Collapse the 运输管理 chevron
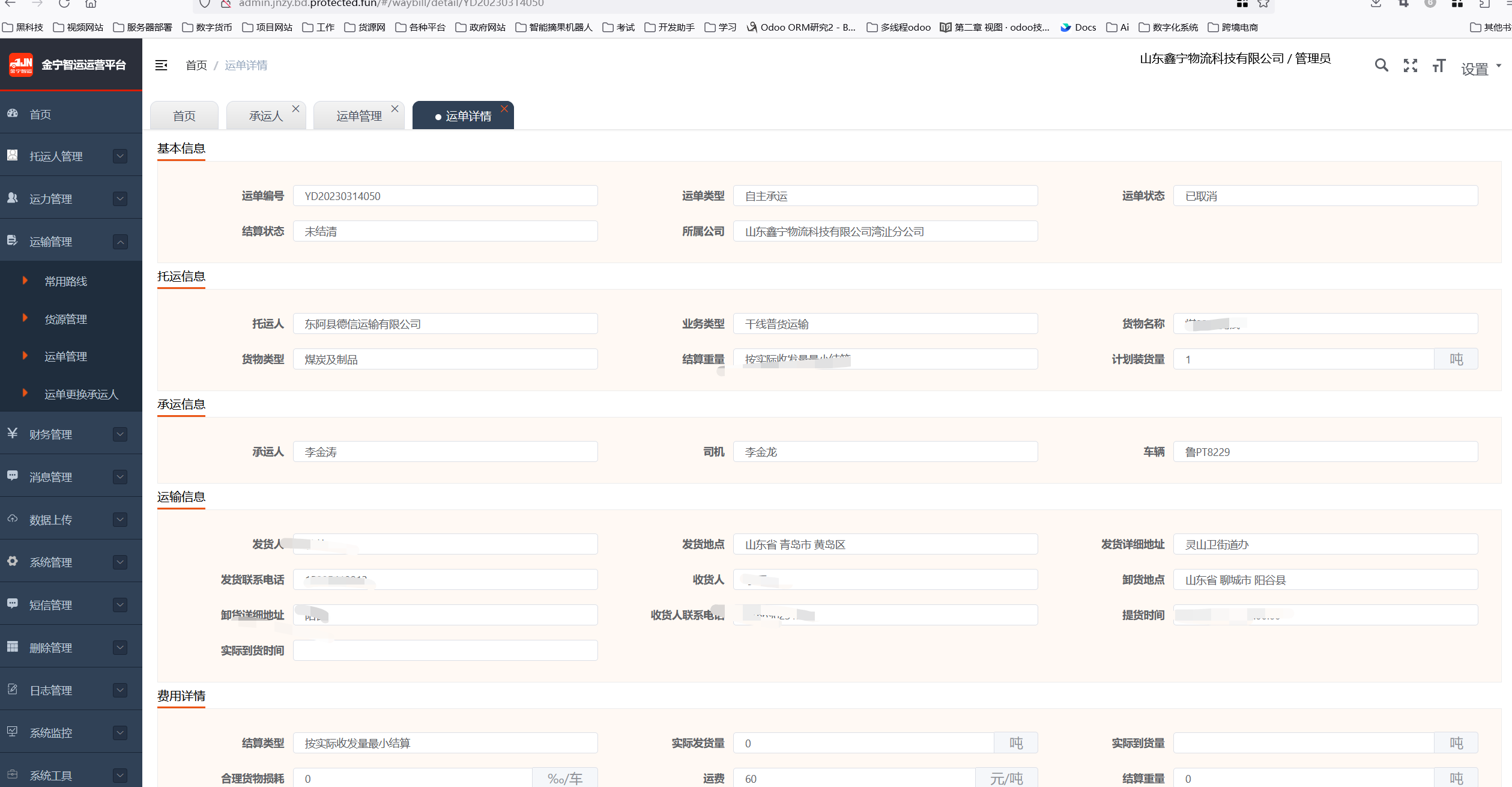Image resolution: width=1512 pixels, height=787 pixels. click(x=120, y=242)
